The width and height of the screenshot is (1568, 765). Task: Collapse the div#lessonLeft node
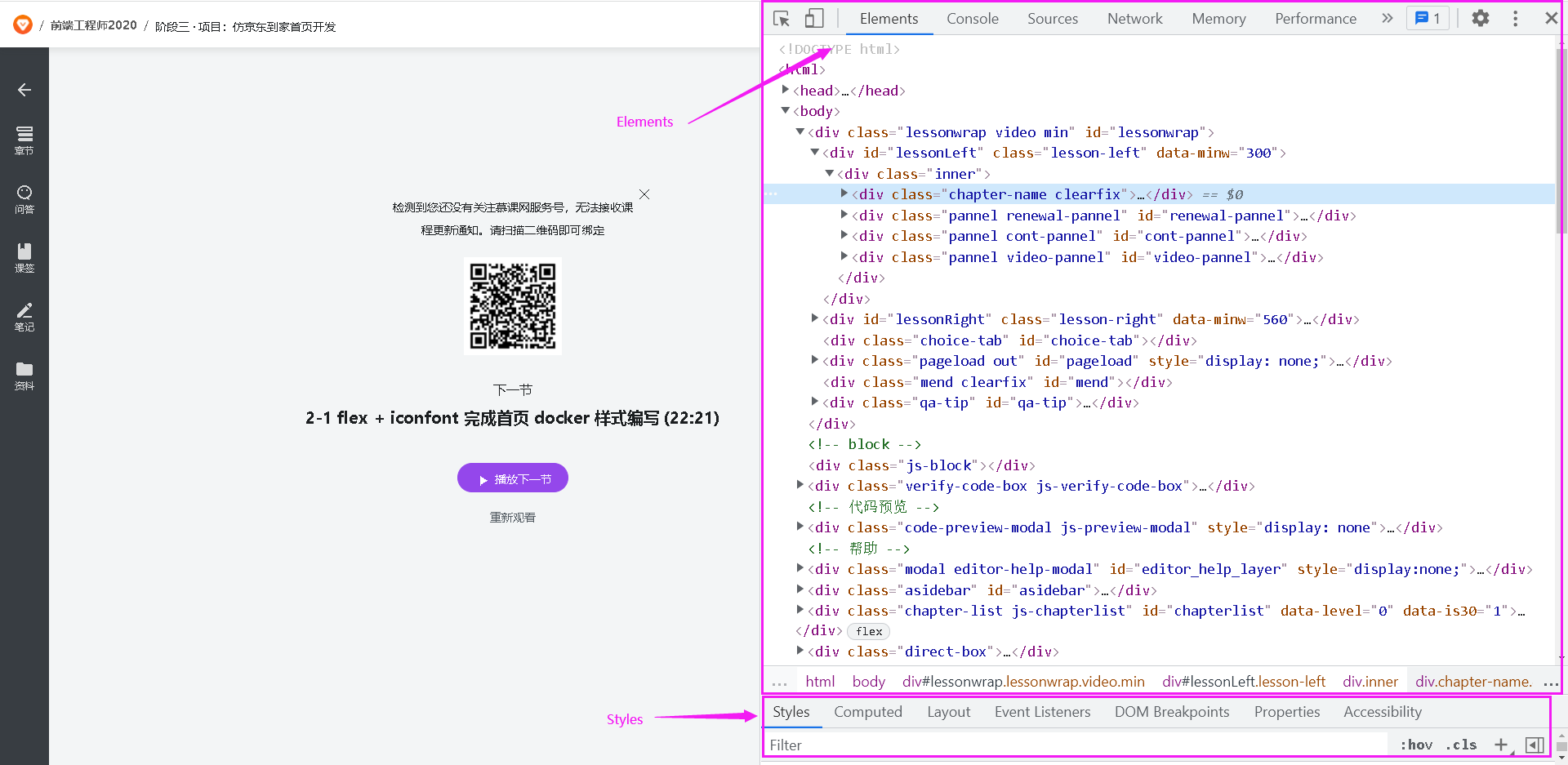pos(815,152)
